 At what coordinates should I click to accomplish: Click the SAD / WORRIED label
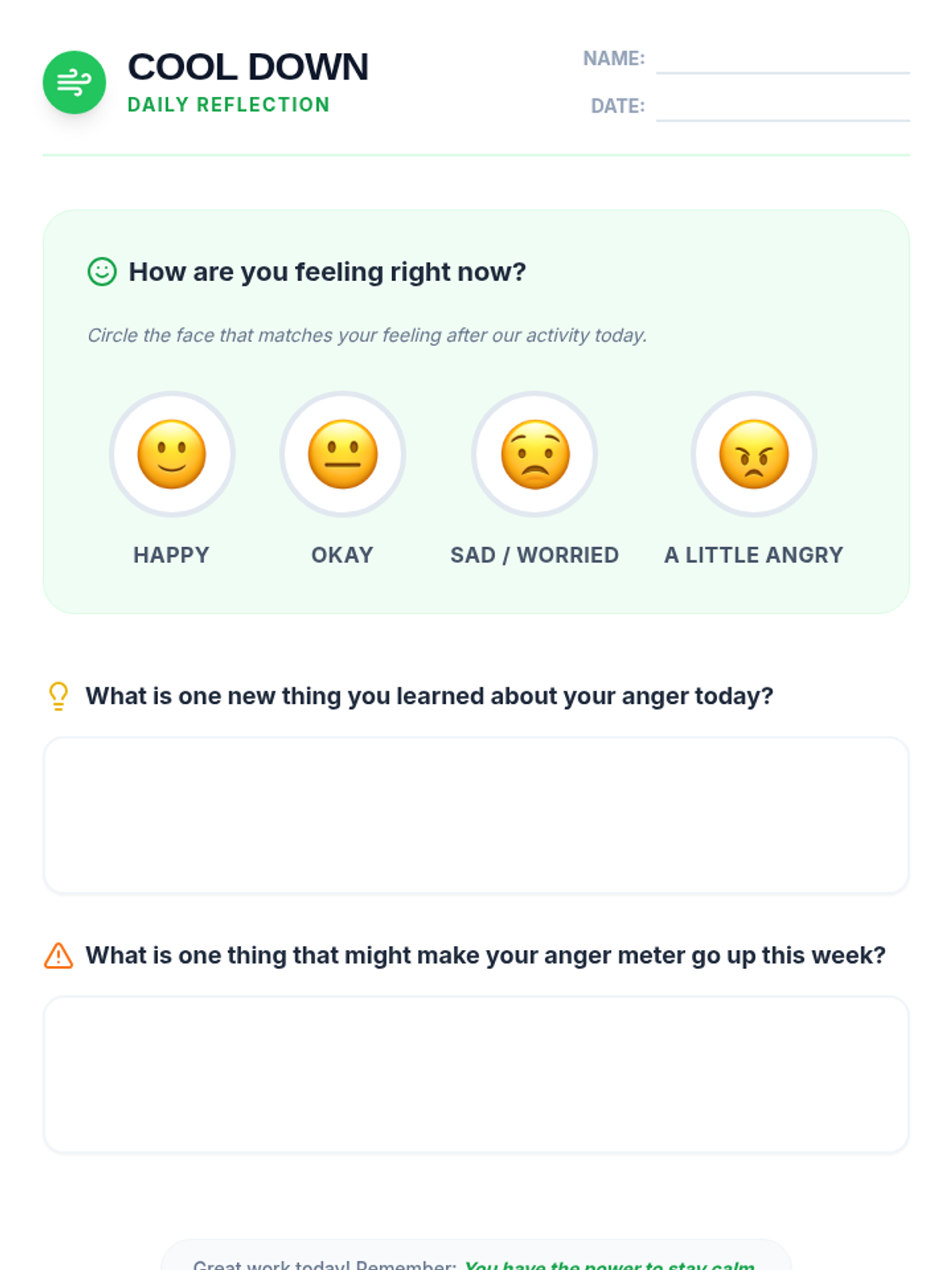535,555
